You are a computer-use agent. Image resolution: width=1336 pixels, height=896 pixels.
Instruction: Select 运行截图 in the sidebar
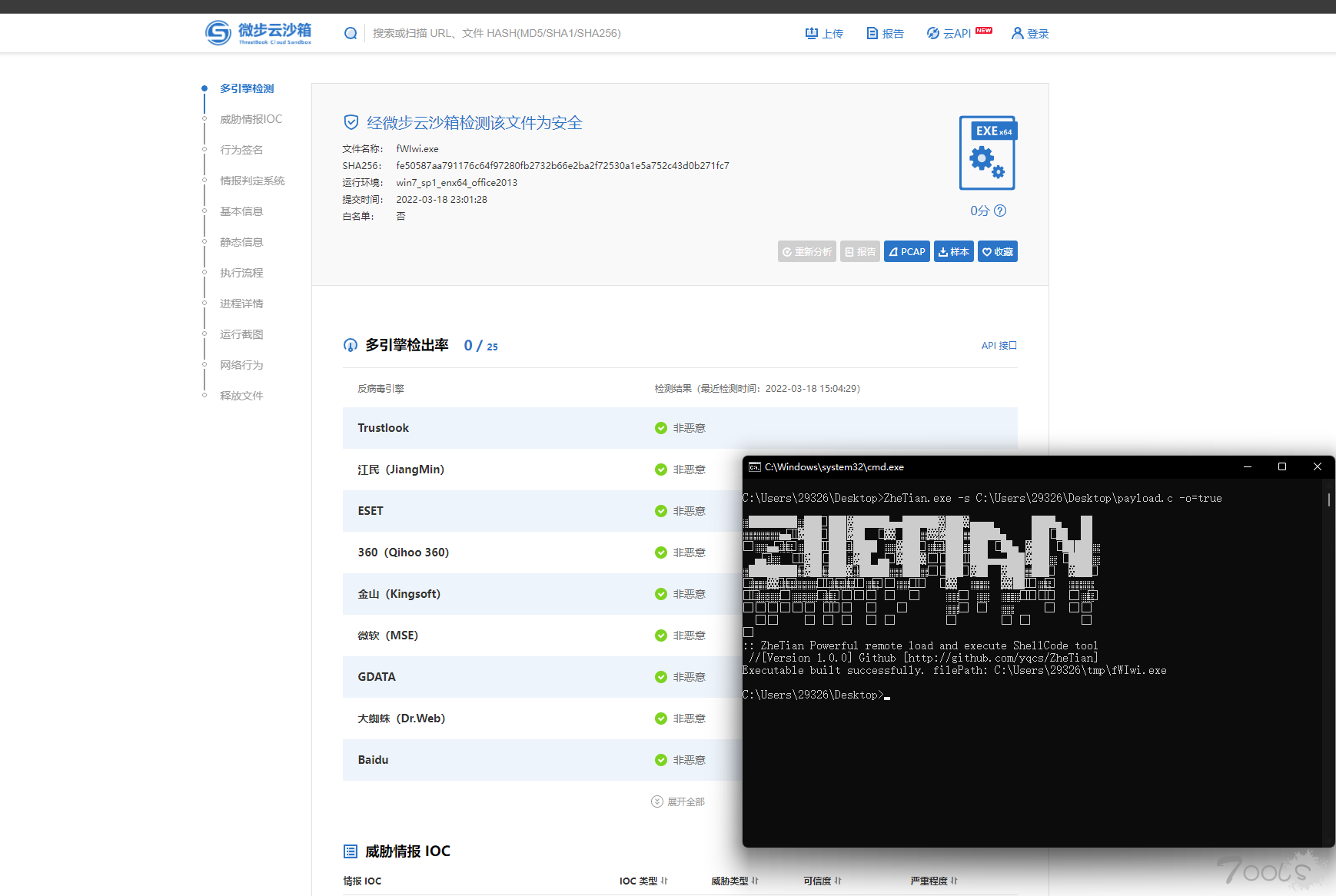pyautogui.click(x=241, y=334)
